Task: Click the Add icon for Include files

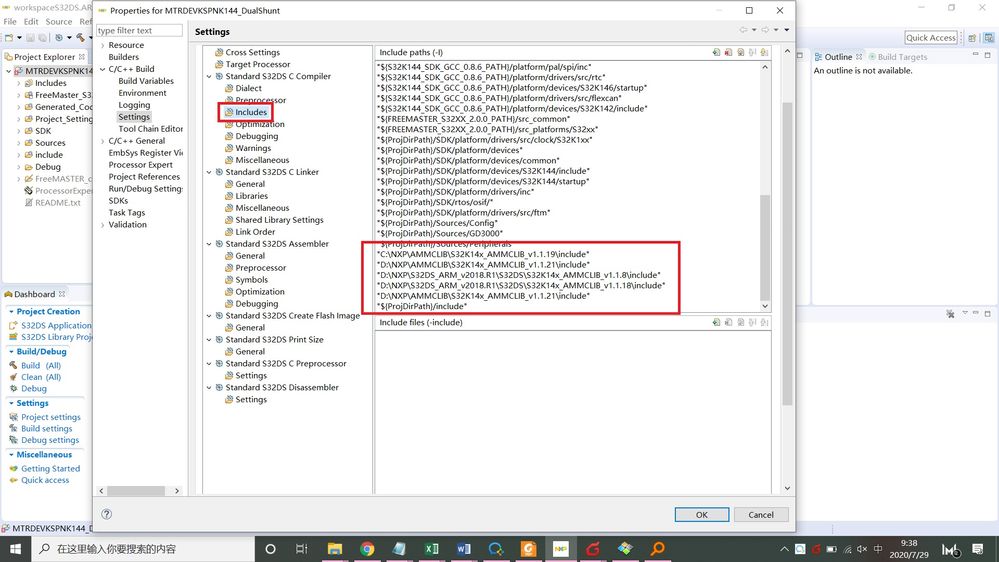Action: (716, 322)
